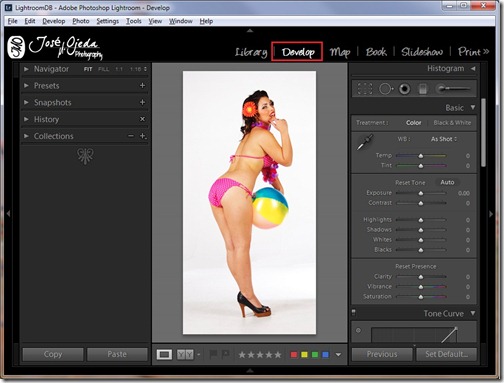
Task: Select the Red Eye Correction tool
Action: click(x=405, y=89)
